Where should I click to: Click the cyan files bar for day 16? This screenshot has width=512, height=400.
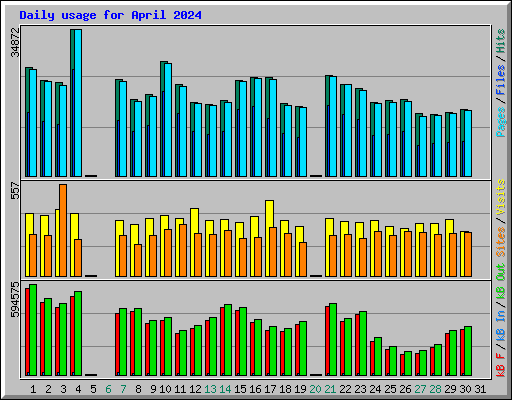pos(258,127)
